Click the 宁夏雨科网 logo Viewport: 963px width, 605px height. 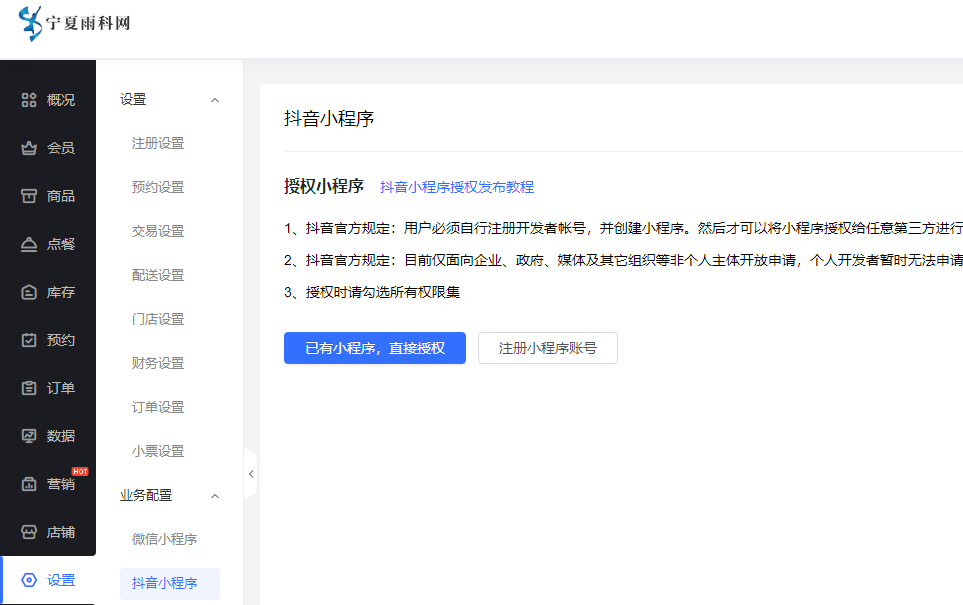[74, 23]
